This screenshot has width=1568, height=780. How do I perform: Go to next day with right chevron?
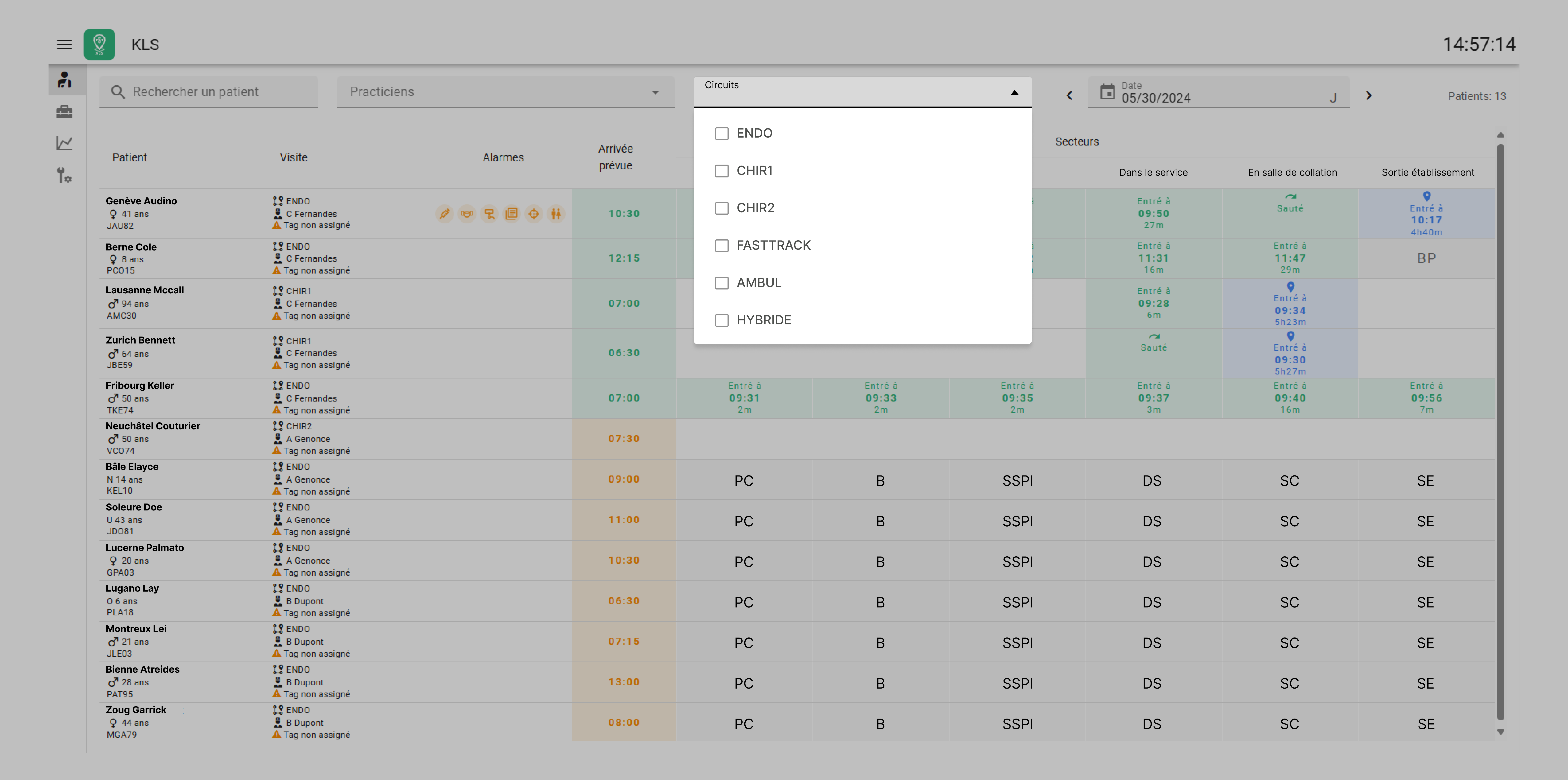[1368, 96]
